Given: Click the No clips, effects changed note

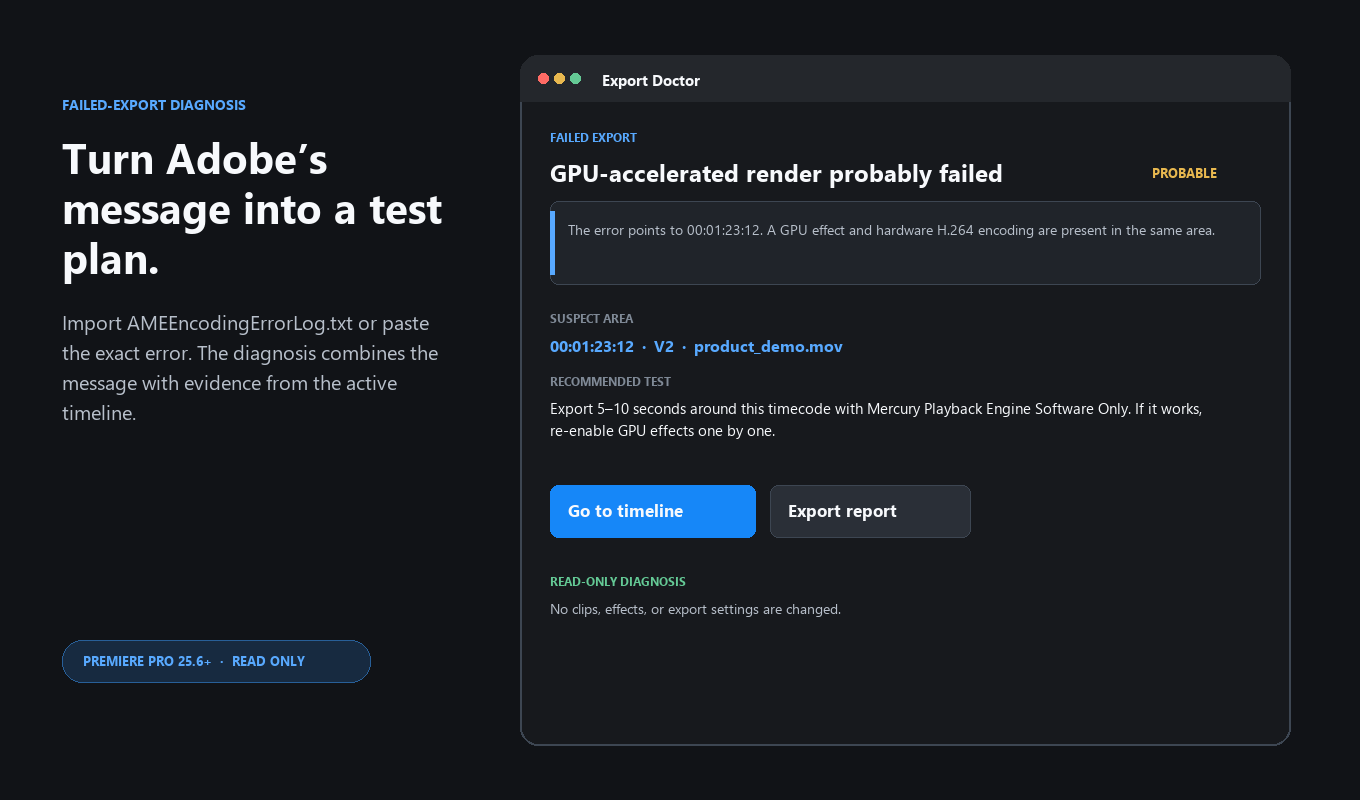Looking at the screenshot, I should [x=695, y=609].
